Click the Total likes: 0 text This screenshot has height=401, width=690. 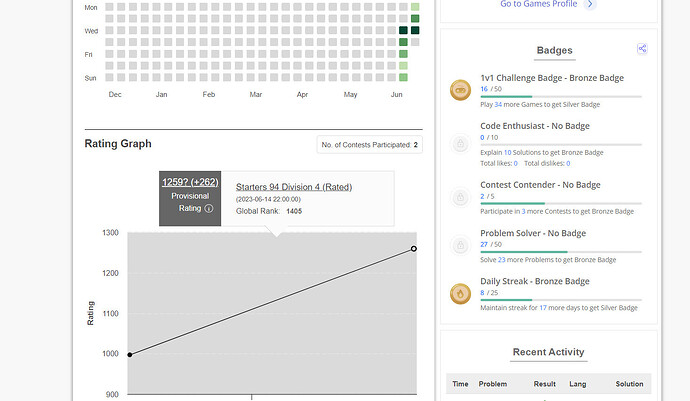pyautogui.click(x=499, y=163)
